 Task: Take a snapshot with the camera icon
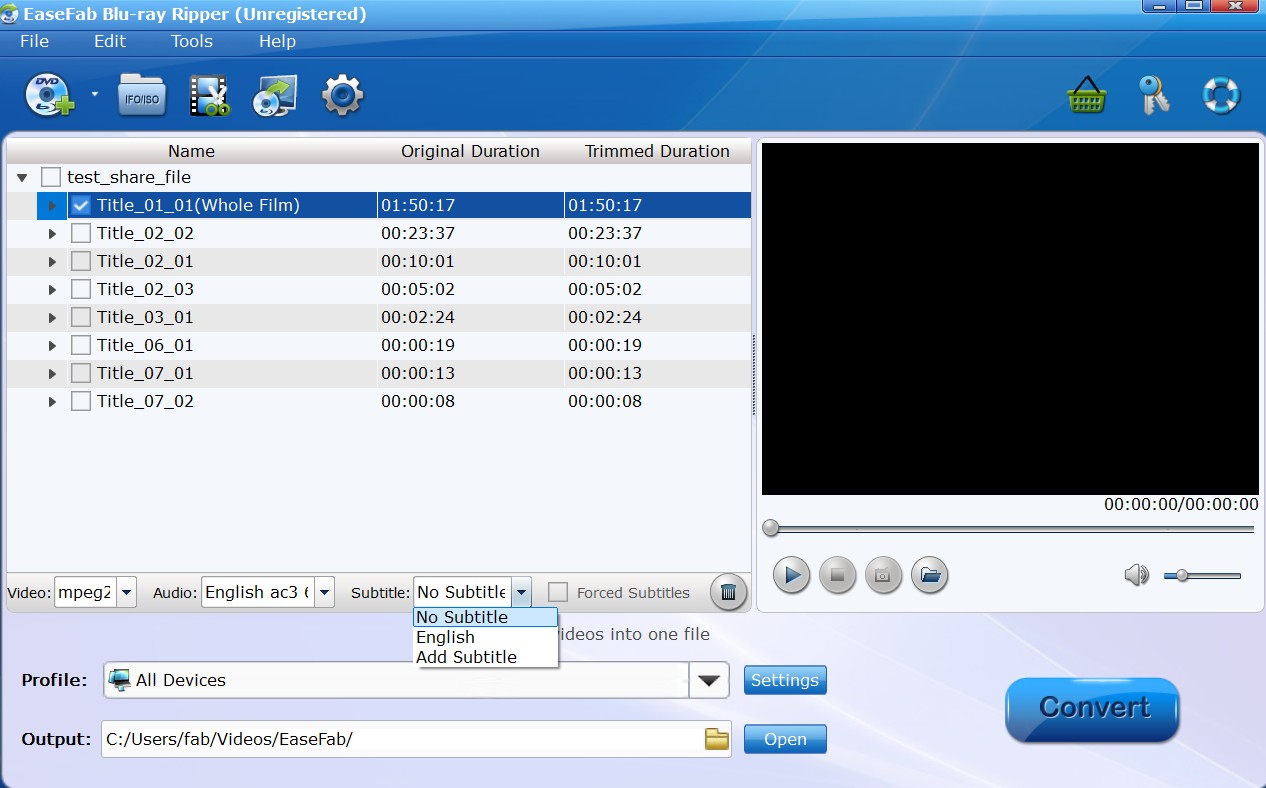point(884,575)
